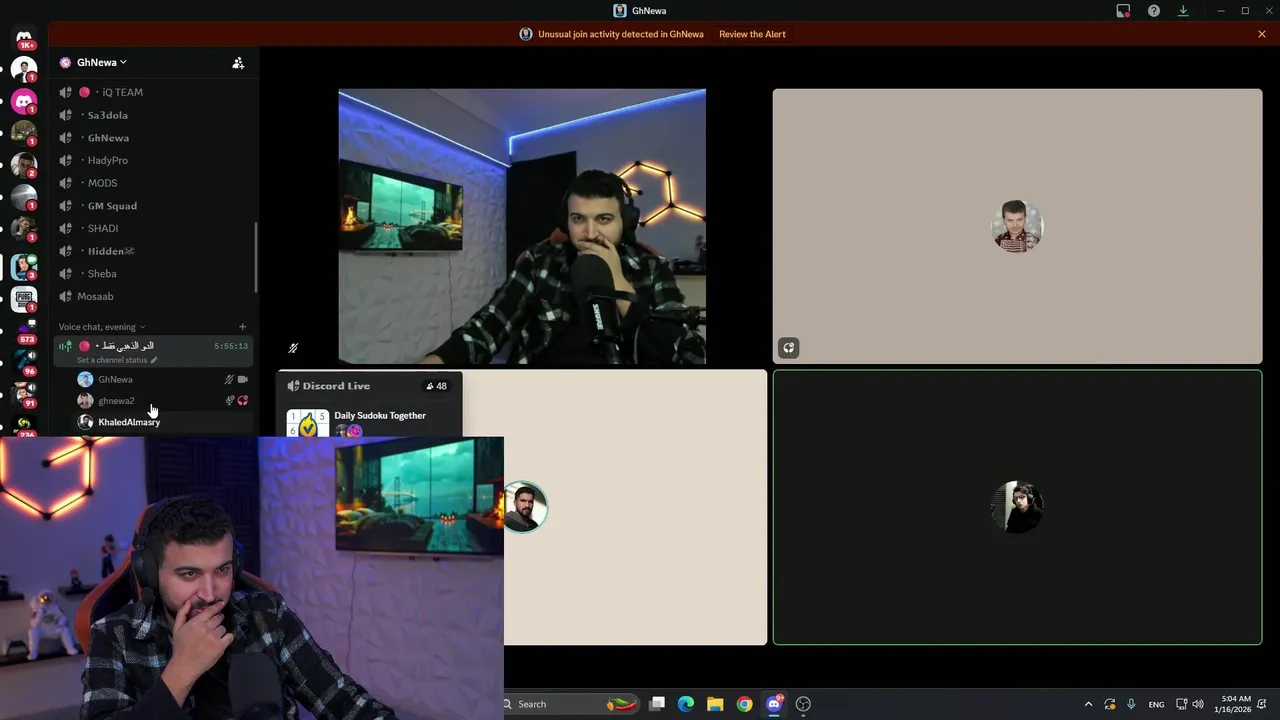Click Review the Alert link

click(752, 34)
